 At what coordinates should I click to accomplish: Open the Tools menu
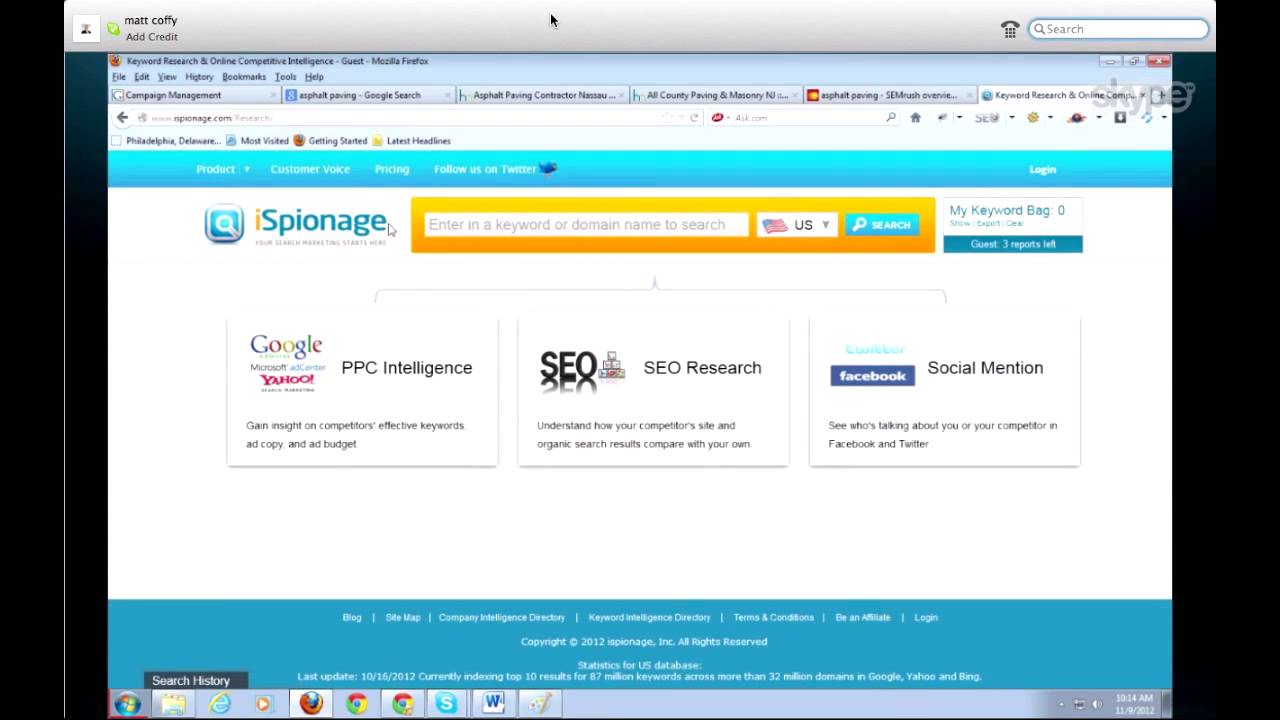coord(286,77)
